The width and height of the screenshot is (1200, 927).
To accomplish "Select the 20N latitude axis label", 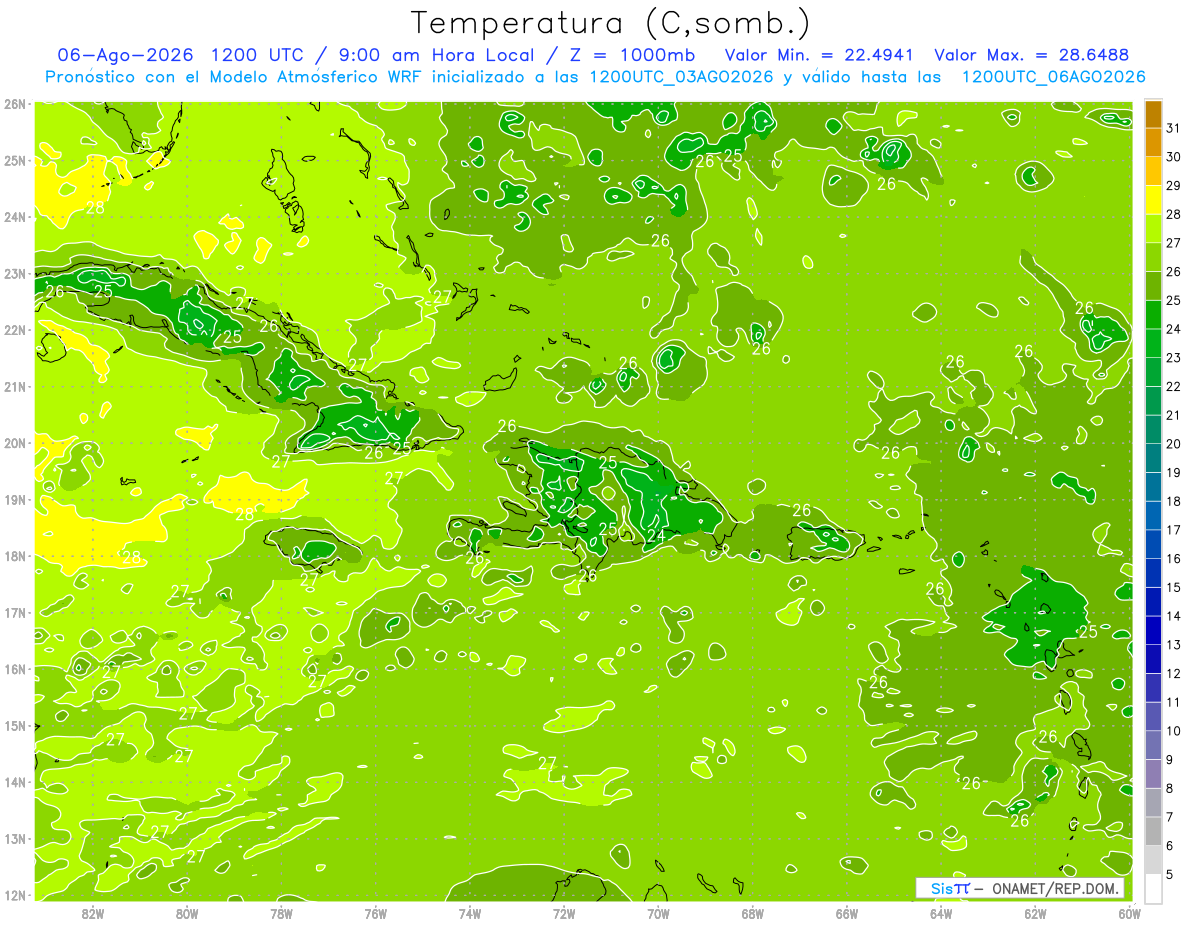I will (x=14, y=443).
